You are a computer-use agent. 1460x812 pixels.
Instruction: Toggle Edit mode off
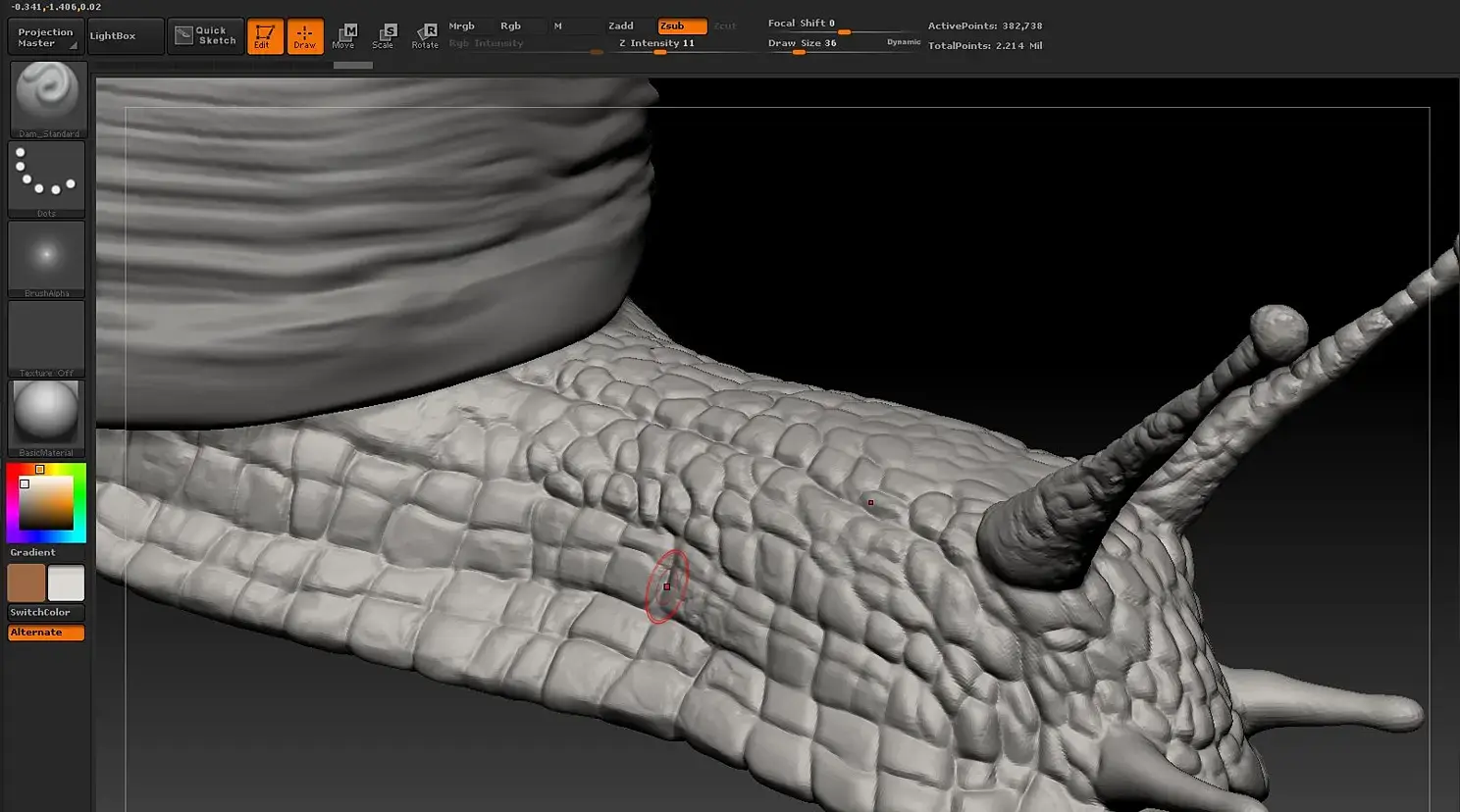click(x=264, y=36)
